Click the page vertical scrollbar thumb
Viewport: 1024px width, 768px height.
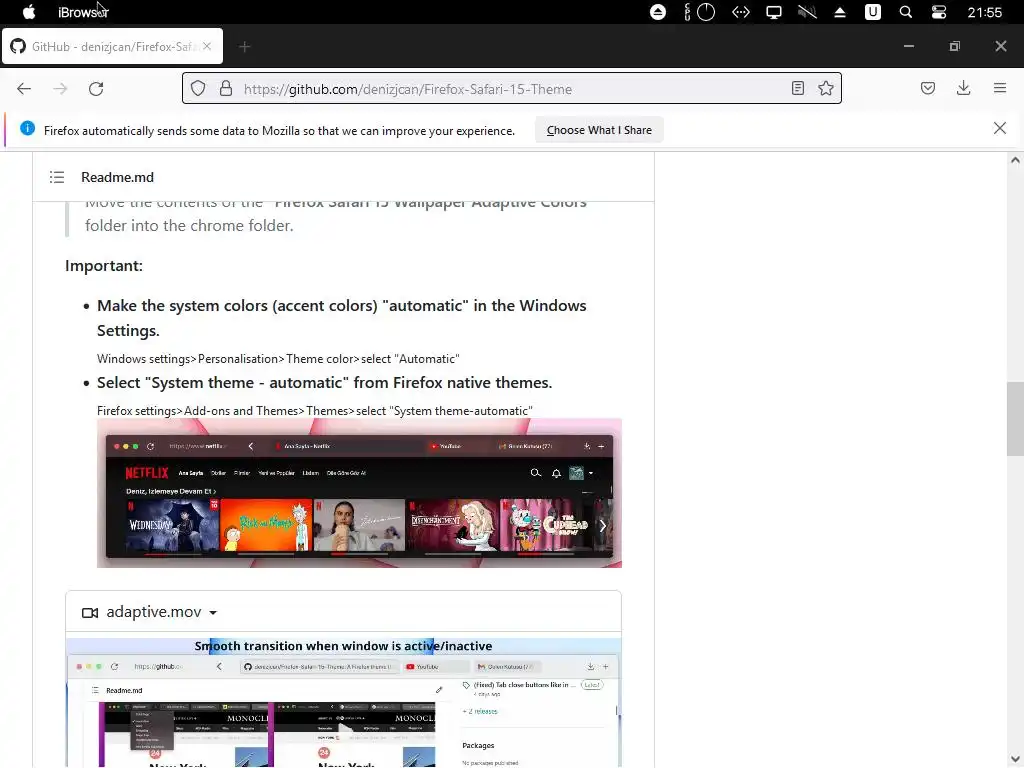1015,419
